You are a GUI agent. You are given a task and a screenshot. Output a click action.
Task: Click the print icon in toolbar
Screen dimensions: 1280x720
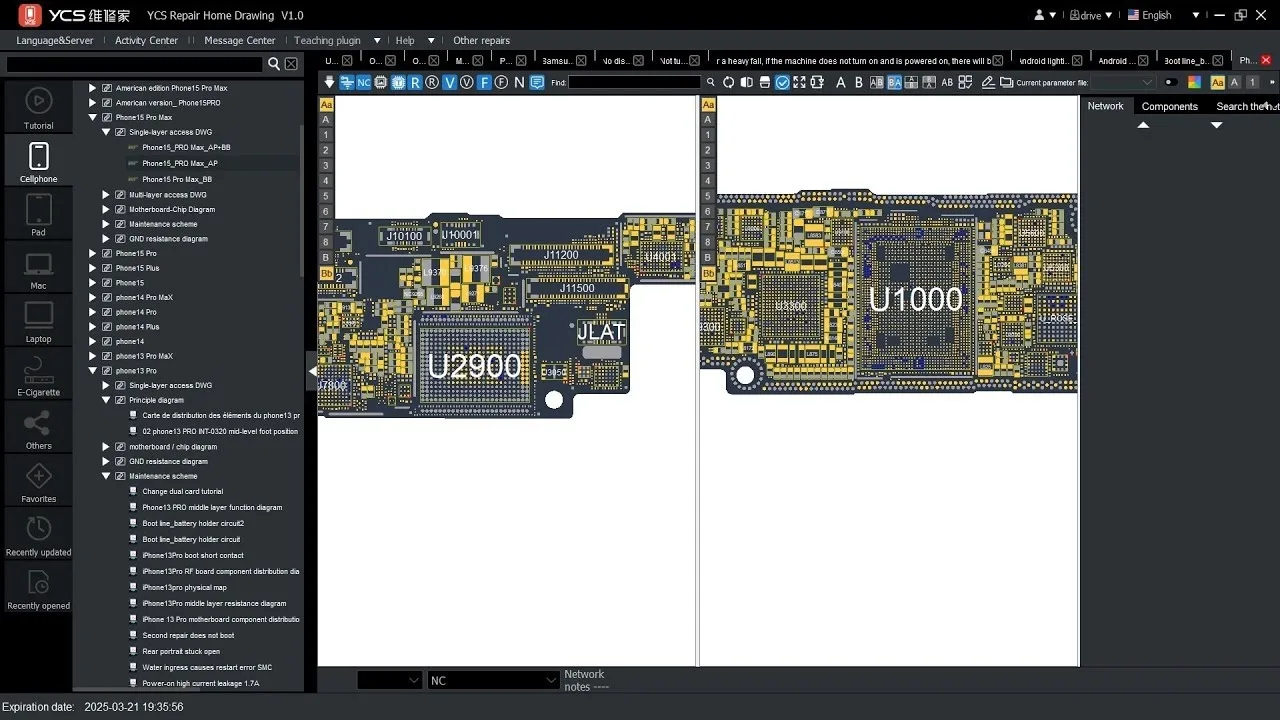[764, 82]
